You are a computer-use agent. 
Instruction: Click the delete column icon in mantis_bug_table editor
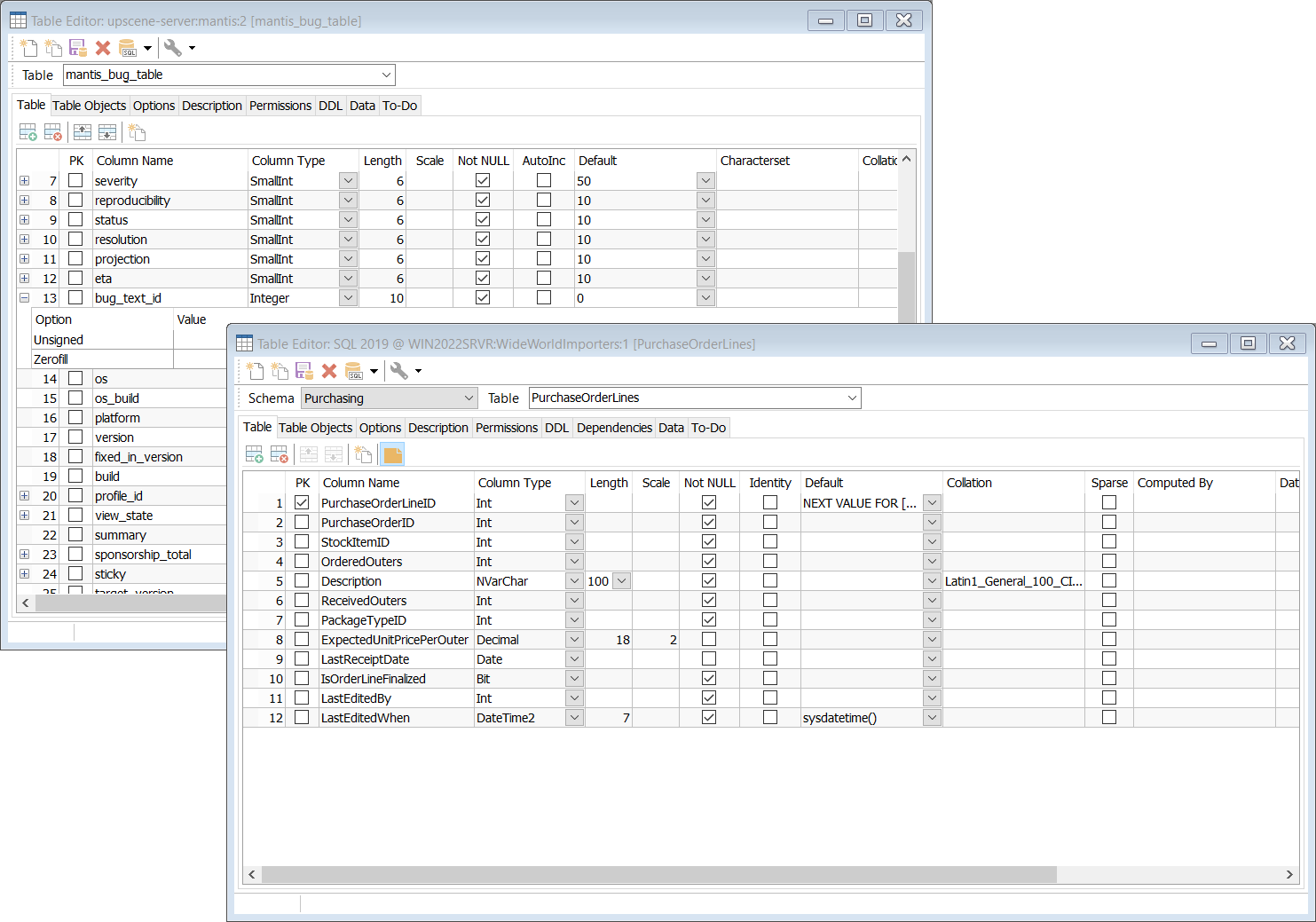click(53, 133)
